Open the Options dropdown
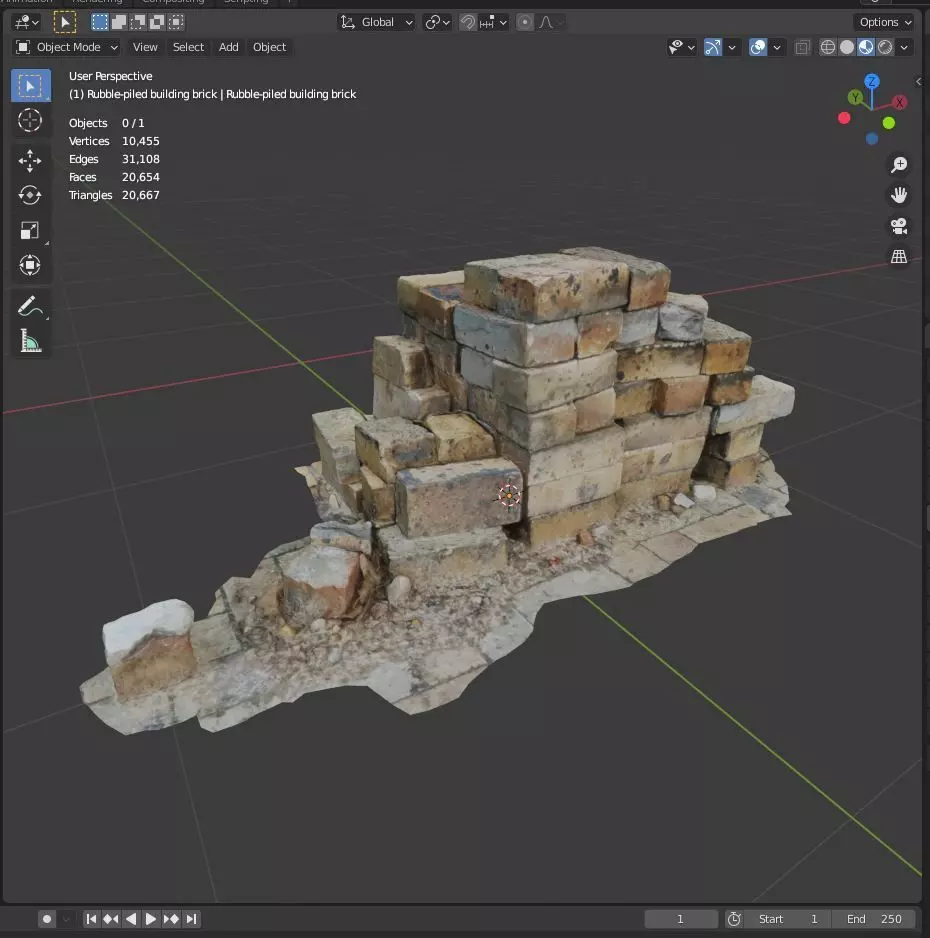 click(x=885, y=22)
